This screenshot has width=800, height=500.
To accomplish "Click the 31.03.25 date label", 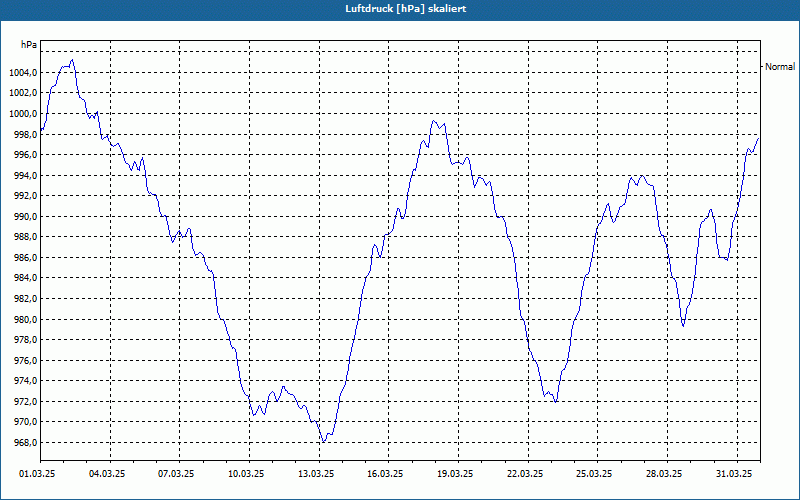I will pos(734,474).
